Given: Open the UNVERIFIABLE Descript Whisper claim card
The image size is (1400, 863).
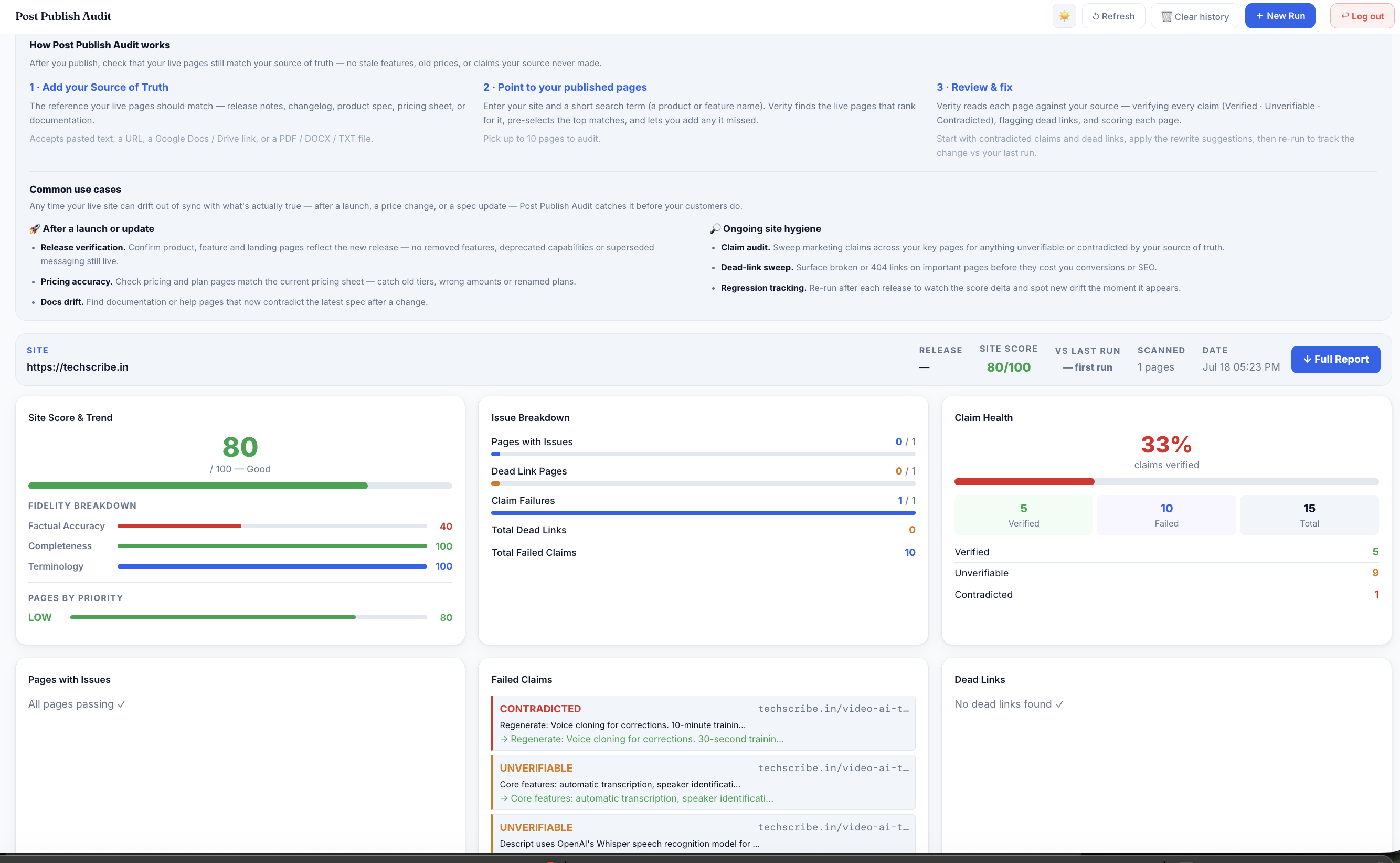Looking at the screenshot, I should pyautogui.click(x=703, y=833).
